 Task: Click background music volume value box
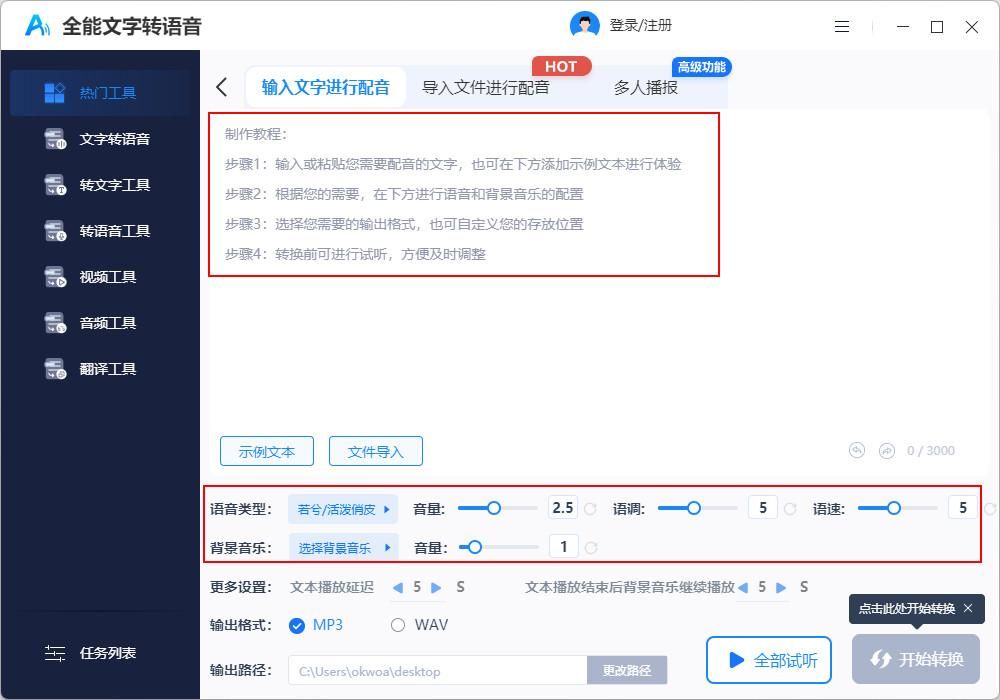564,547
